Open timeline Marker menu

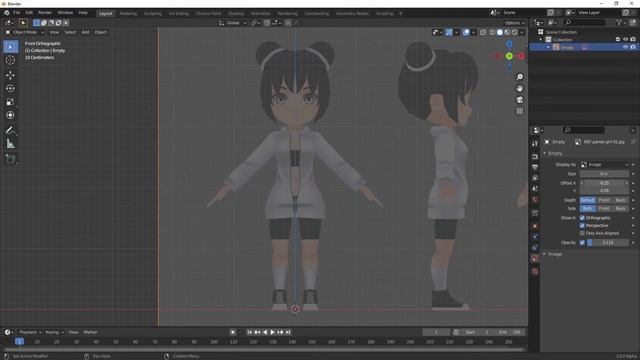click(90, 333)
